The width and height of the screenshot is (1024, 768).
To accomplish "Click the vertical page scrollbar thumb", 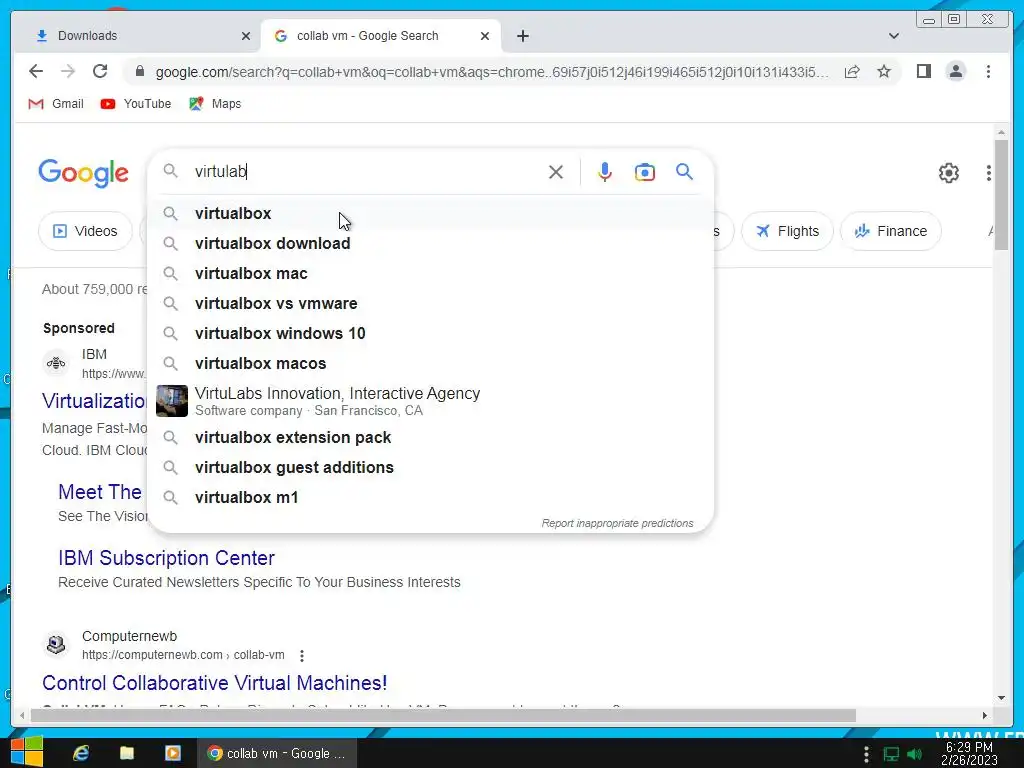I will (x=1001, y=195).
